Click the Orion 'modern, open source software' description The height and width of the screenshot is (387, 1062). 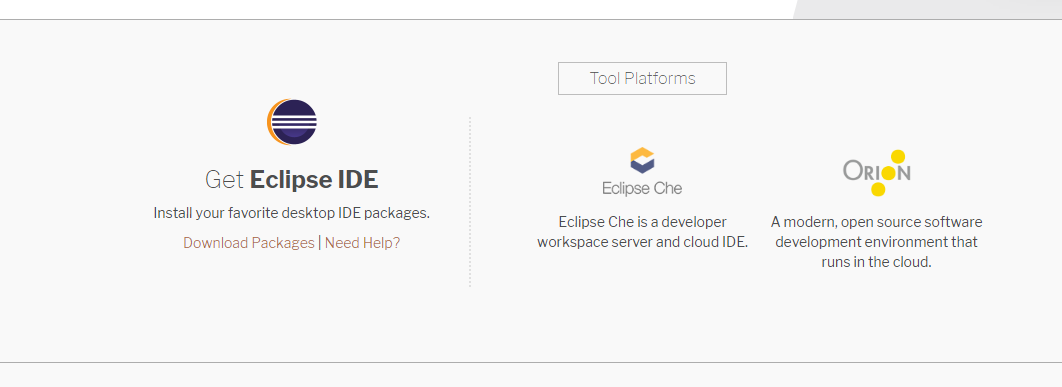[876, 242]
